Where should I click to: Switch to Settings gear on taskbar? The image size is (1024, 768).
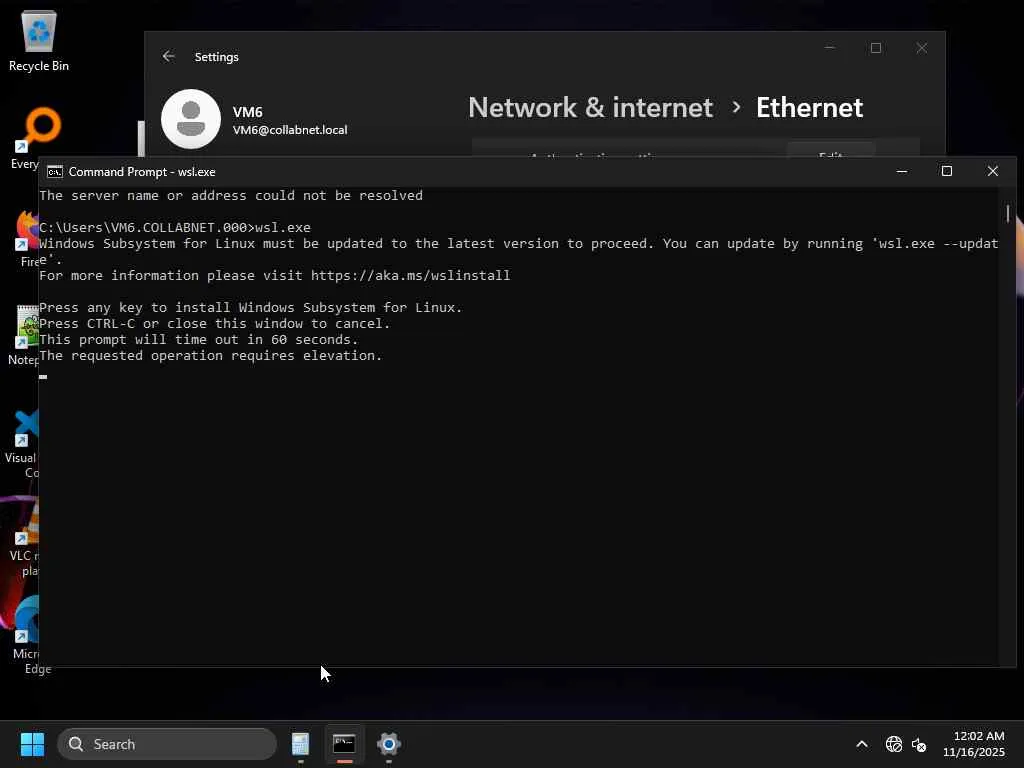click(x=389, y=744)
